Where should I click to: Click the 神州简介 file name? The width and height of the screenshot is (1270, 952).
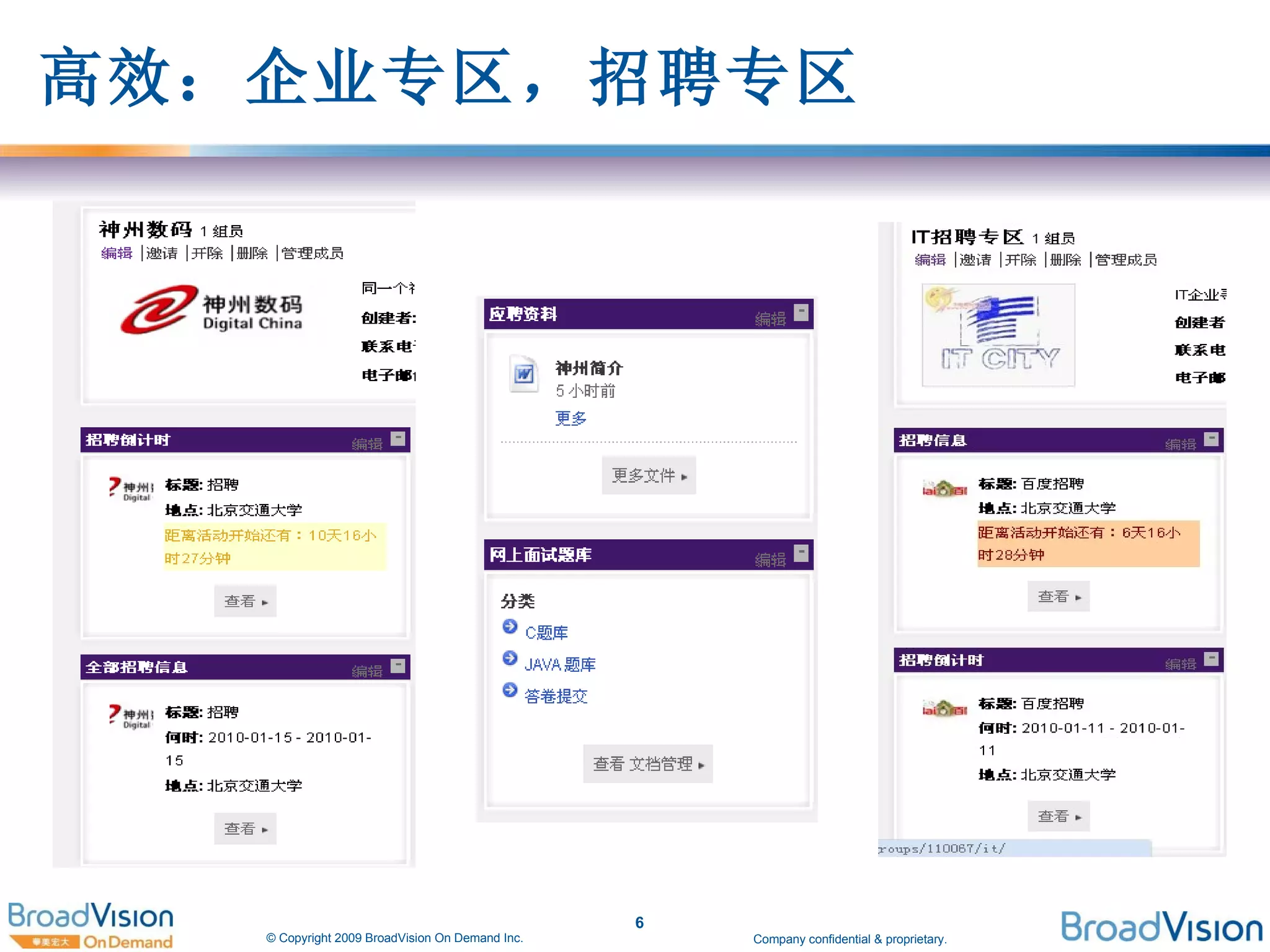click(x=589, y=368)
